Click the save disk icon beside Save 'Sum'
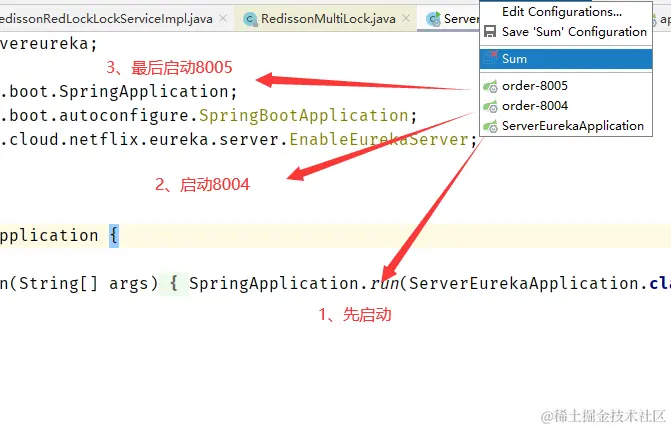Screen dimensions: 671x429 490,32
